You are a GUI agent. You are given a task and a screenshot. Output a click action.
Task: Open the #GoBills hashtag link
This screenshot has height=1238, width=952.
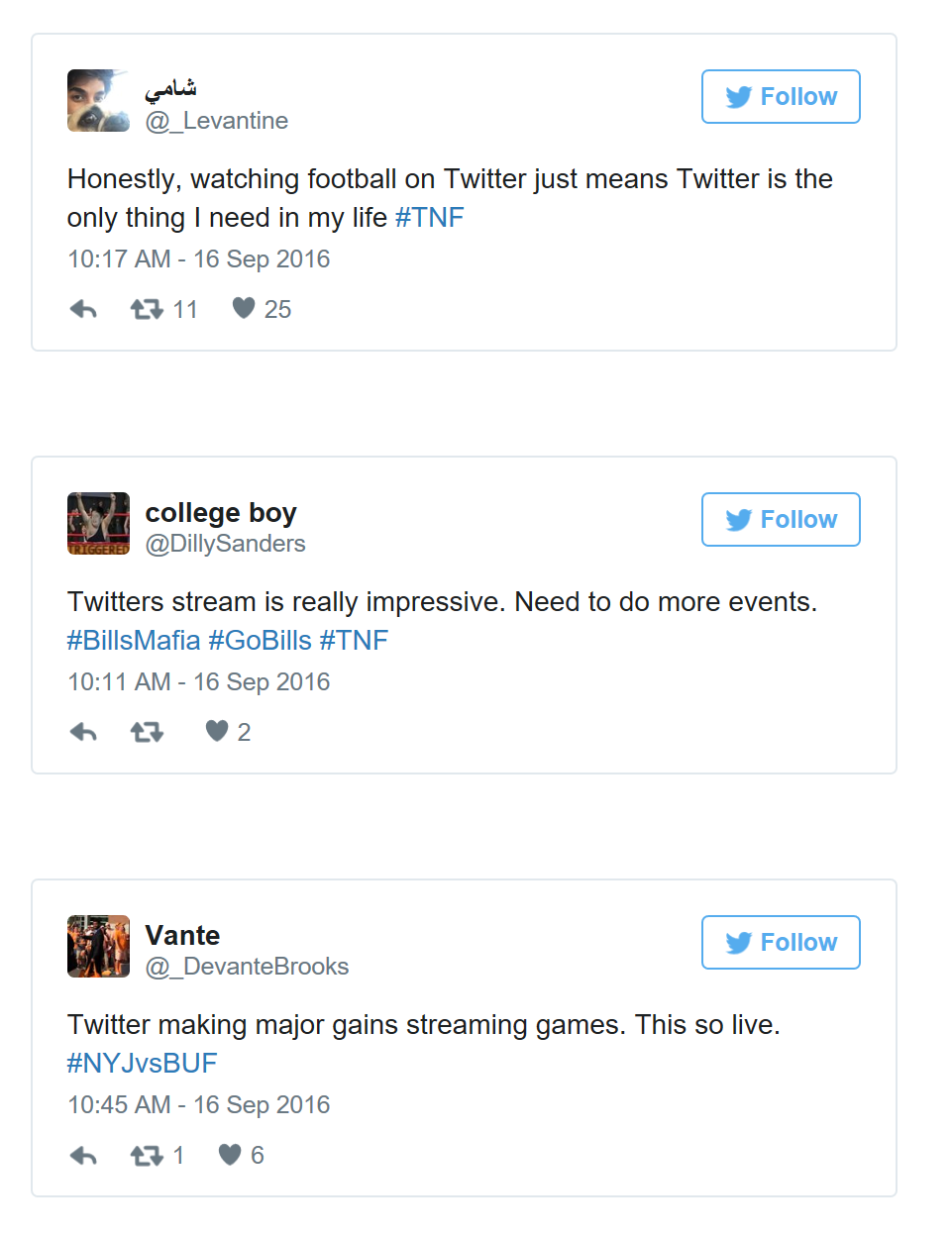[260, 641]
